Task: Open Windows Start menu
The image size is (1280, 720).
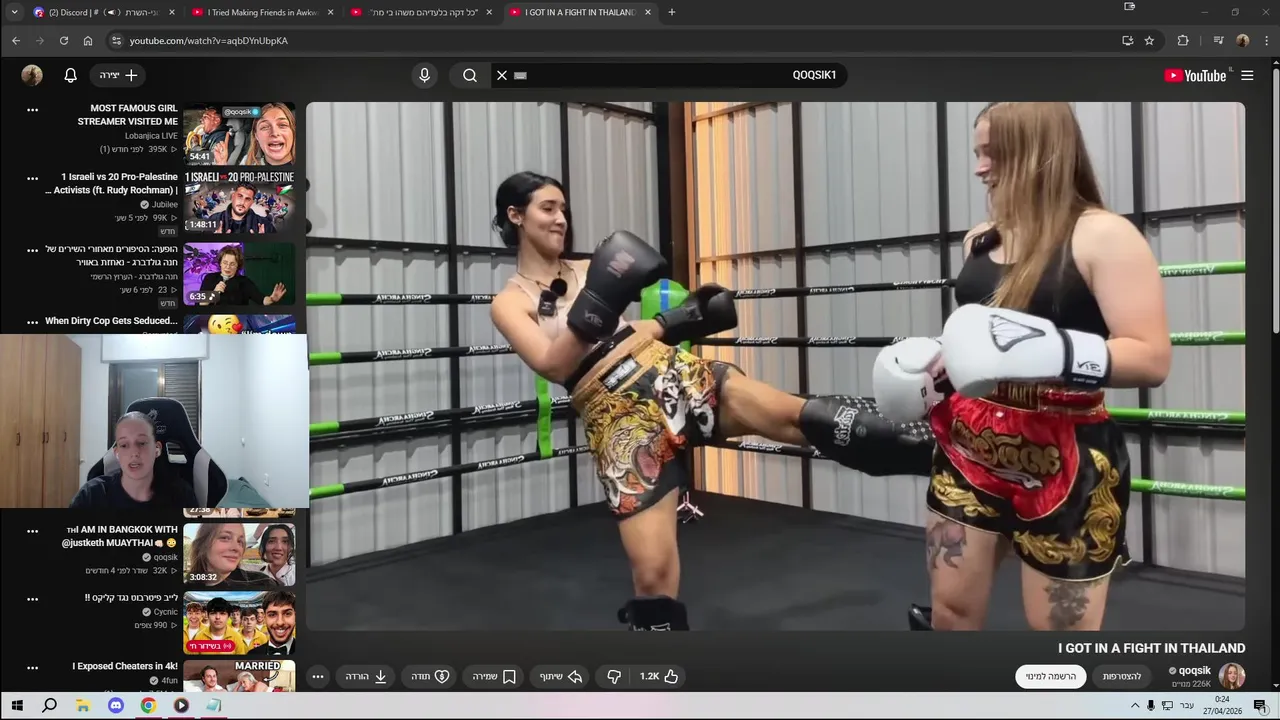Action: point(17,705)
